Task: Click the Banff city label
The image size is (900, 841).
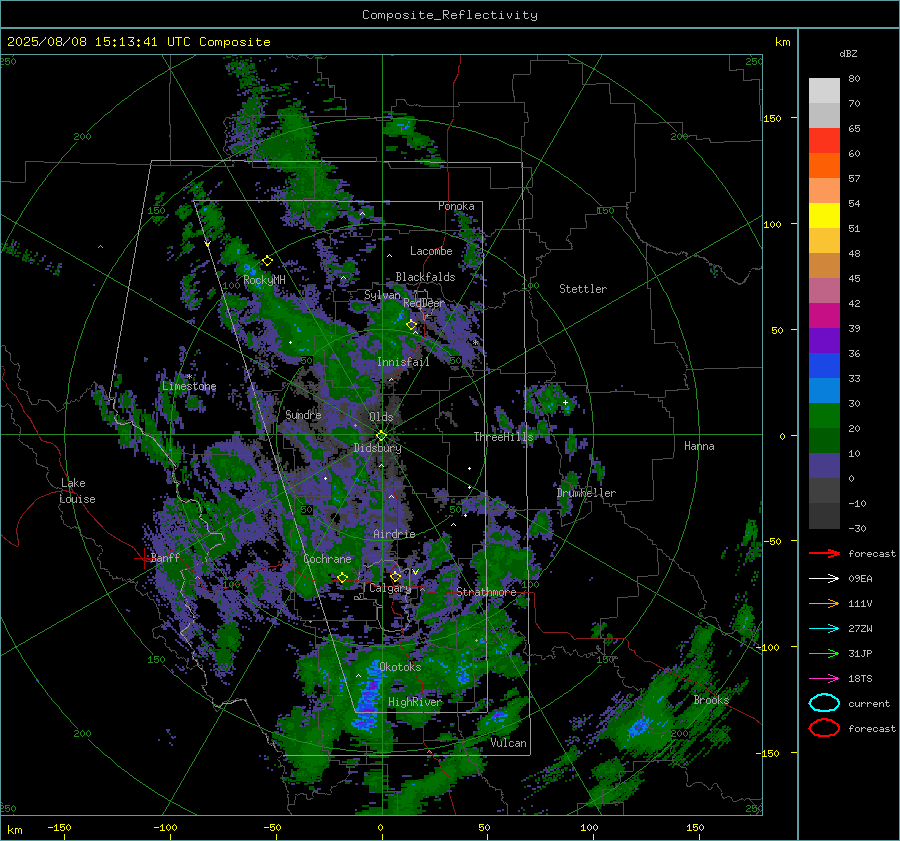Action: tap(165, 557)
